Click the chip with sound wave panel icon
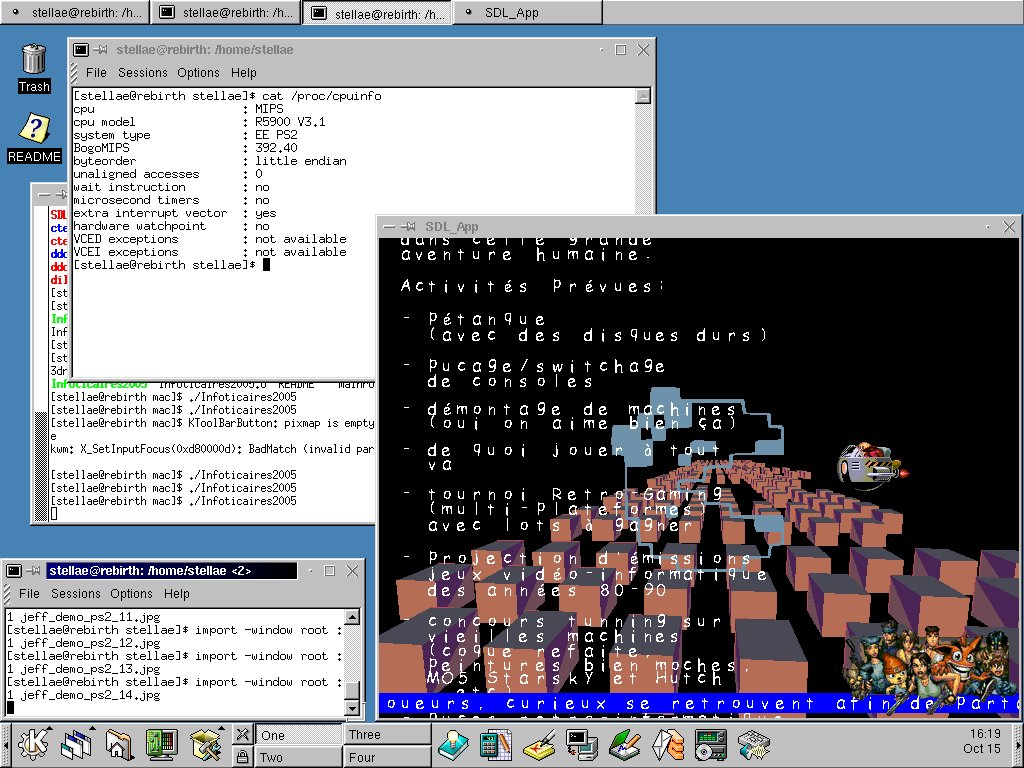This screenshot has height=768, width=1024. point(754,744)
